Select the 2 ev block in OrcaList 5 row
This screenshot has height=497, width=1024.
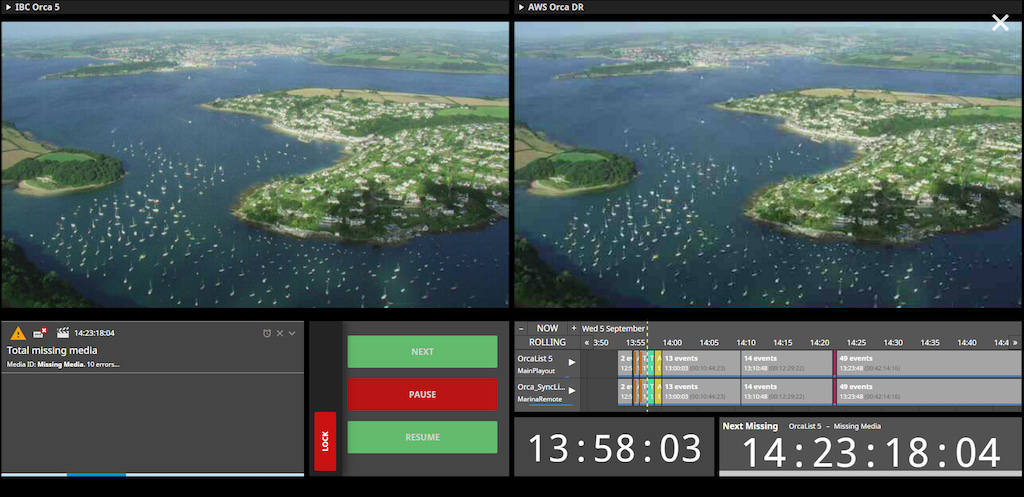click(625, 364)
